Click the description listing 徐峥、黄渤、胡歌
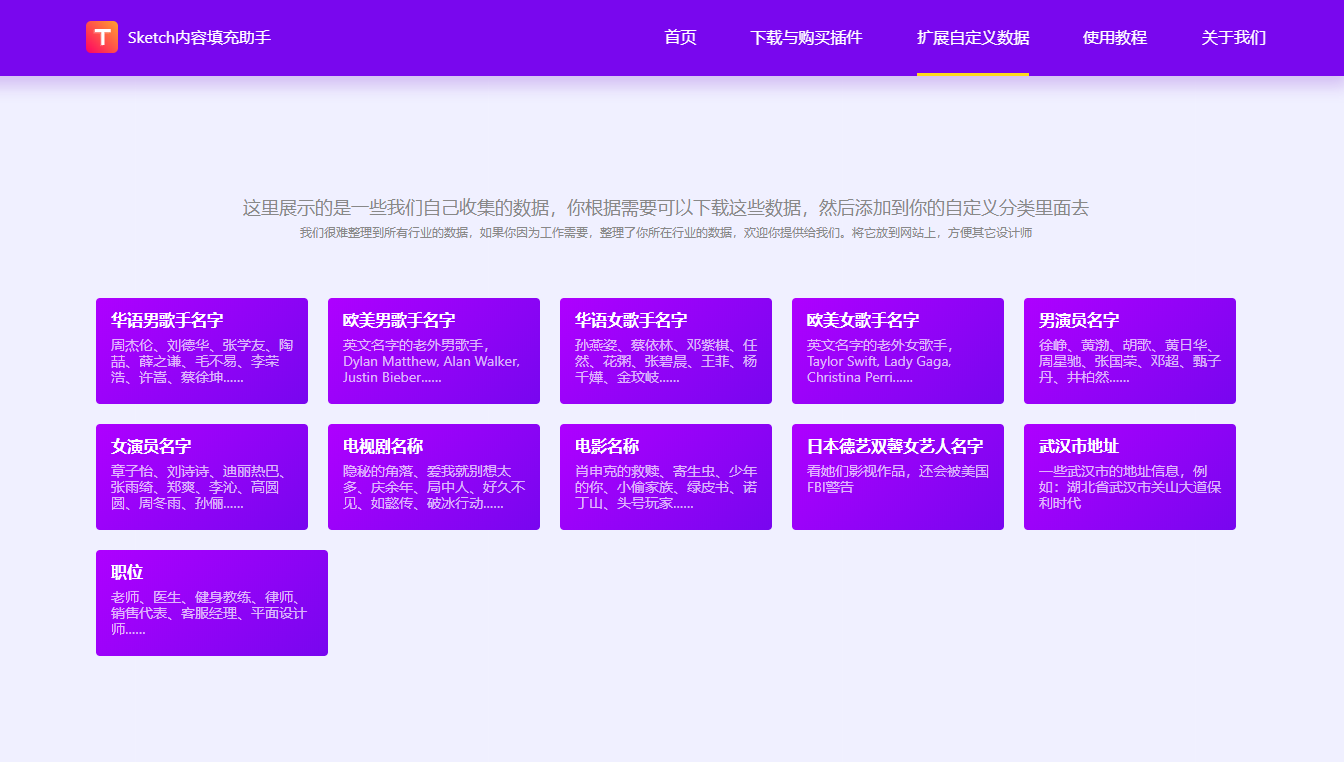The width and height of the screenshot is (1344, 762). coord(1130,361)
